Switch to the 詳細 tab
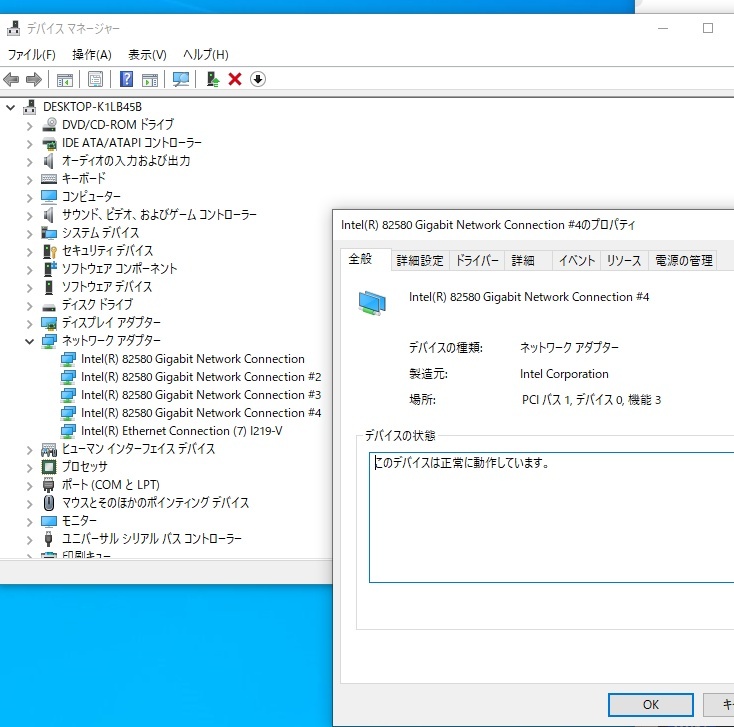 pyautogui.click(x=528, y=260)
